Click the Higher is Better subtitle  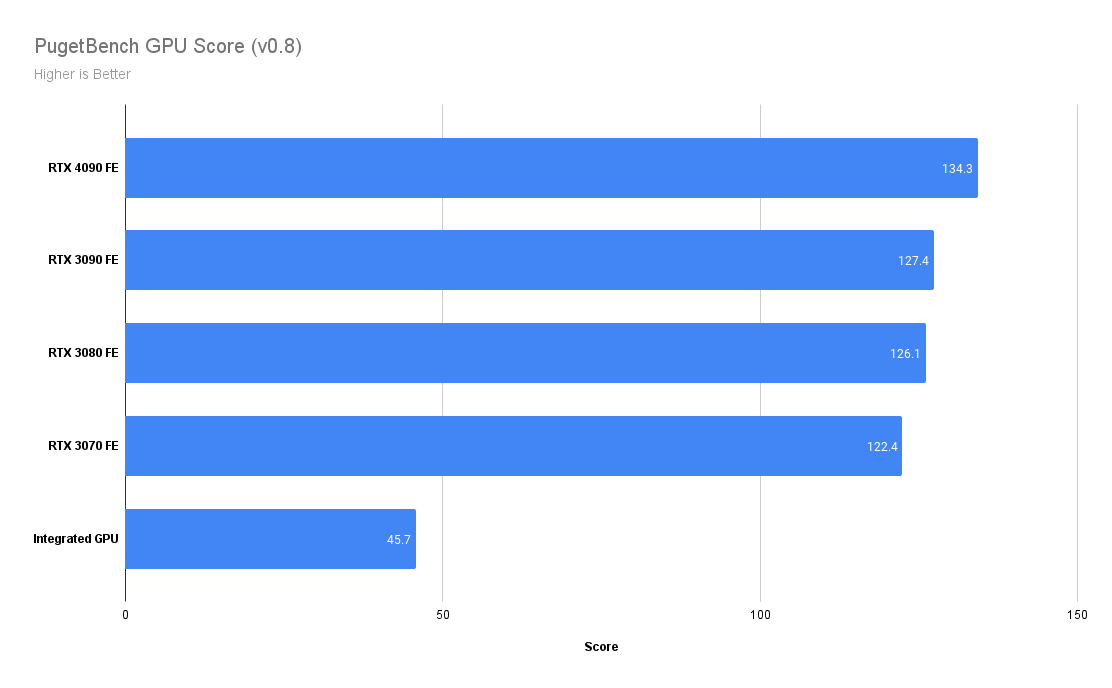[x=82, y=74]
